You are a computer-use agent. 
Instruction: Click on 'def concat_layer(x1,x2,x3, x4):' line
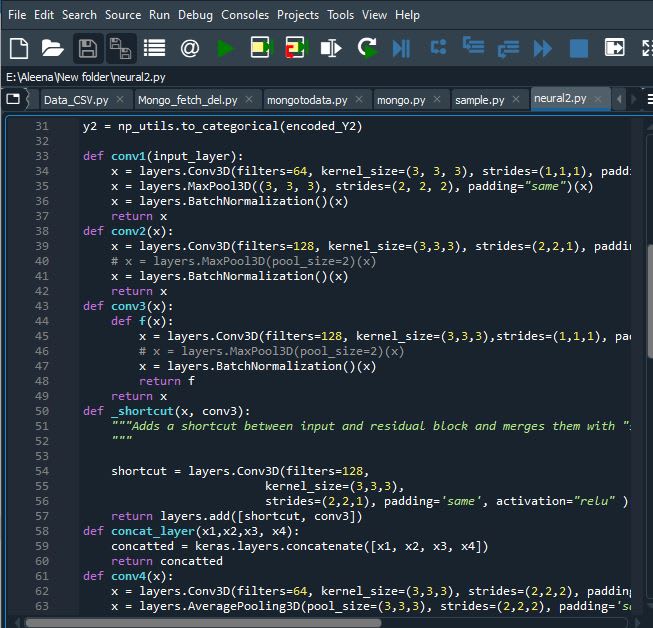[x=191, y=531]
